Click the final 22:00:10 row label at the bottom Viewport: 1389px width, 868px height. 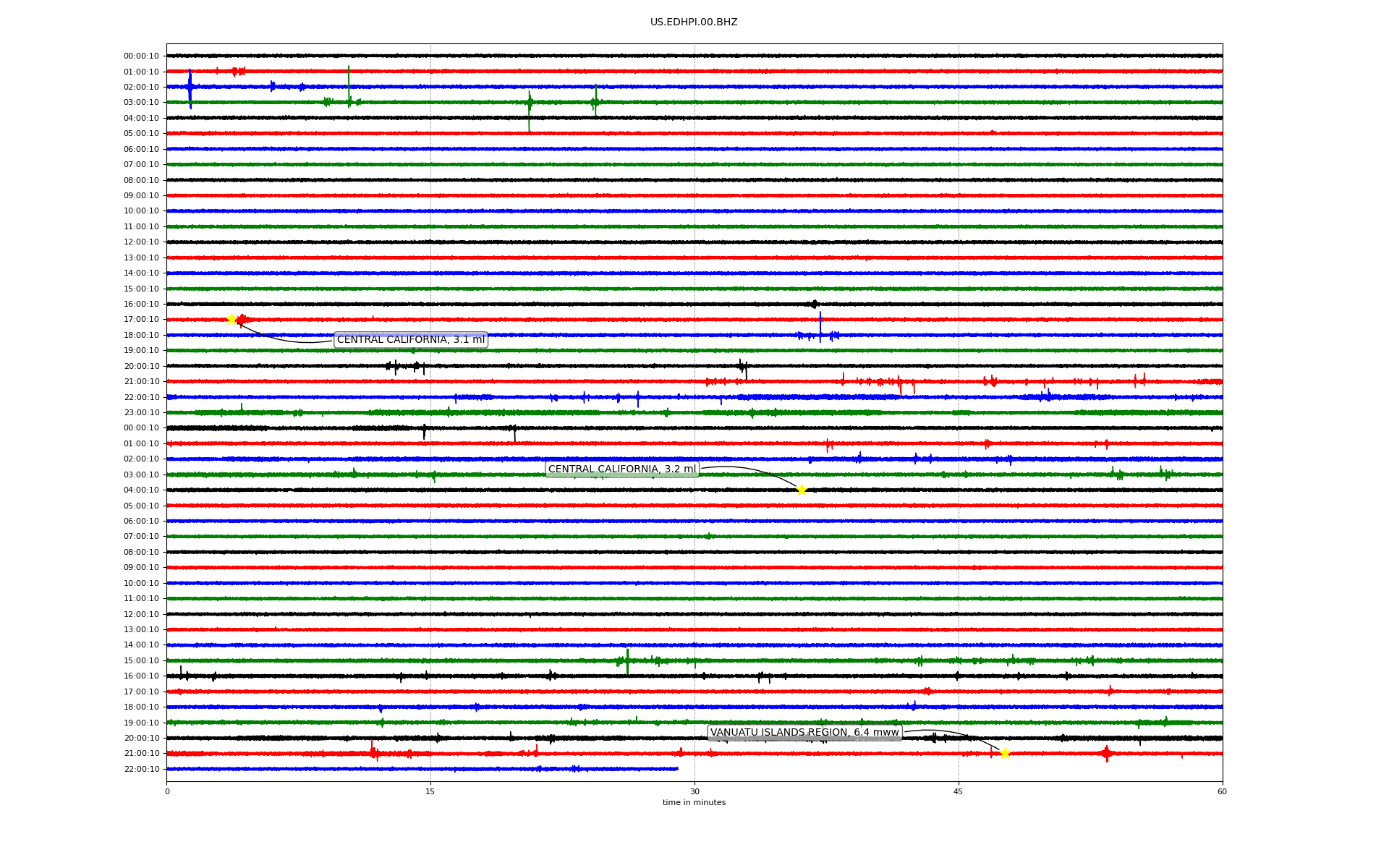tap(141, 769)
